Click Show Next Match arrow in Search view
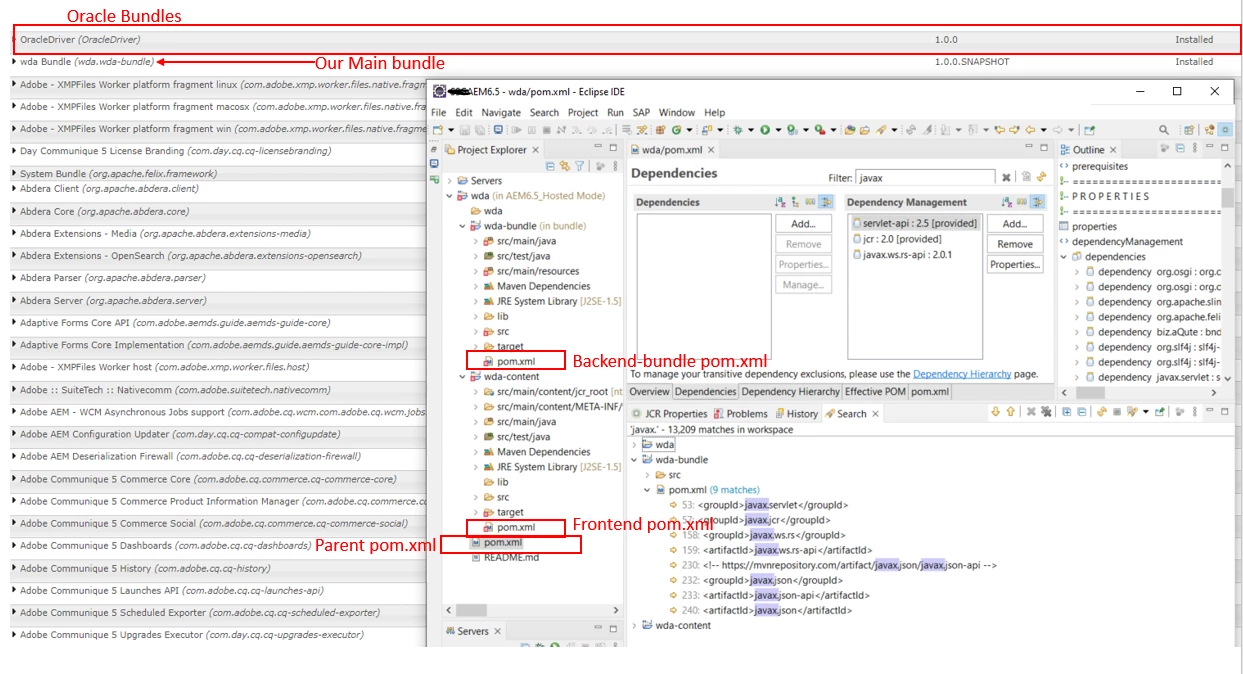This screenshot has height=674, width=1243. (x=995, y=412)
